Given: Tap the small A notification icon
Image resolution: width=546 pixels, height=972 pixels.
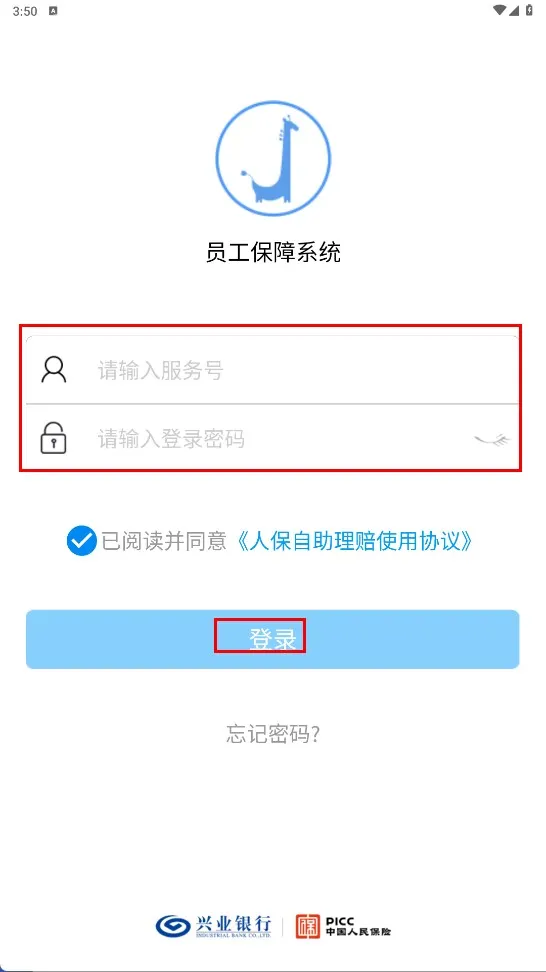Looking at the screenshot, I should pos(53,11).
